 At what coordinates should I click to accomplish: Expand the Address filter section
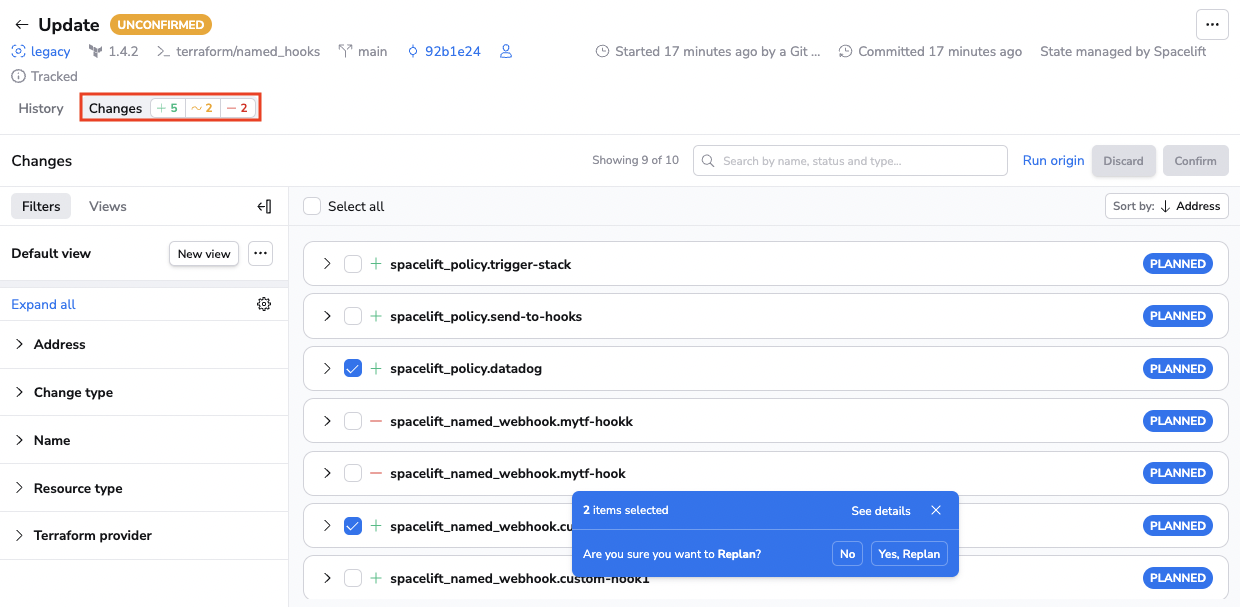click(60, 344)
